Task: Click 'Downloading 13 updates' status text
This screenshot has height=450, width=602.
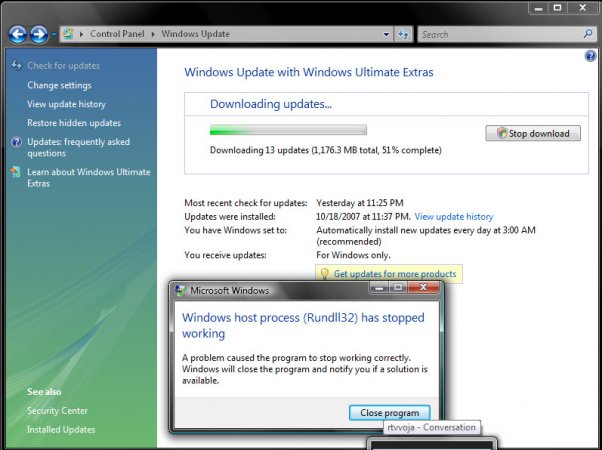Action: click(326, 150)
